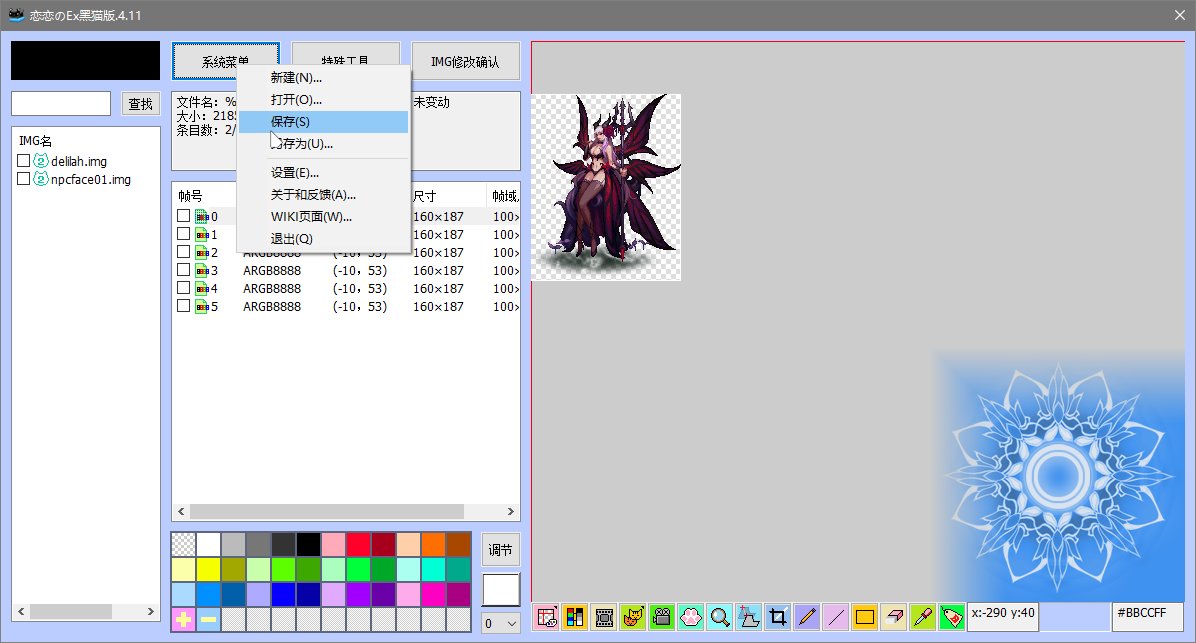Pick the transparent checkerboard swatch
Image resolution: width=1196 pixels, height=643 pixels.
click(x=183, y=545)
